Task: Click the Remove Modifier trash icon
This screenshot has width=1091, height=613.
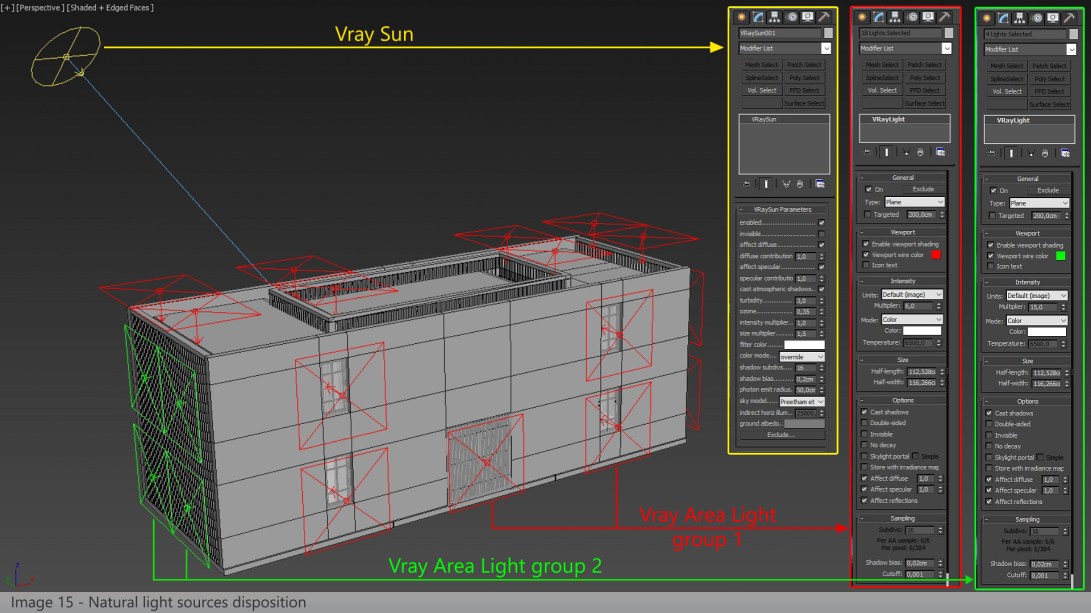Action: [800, 183]
